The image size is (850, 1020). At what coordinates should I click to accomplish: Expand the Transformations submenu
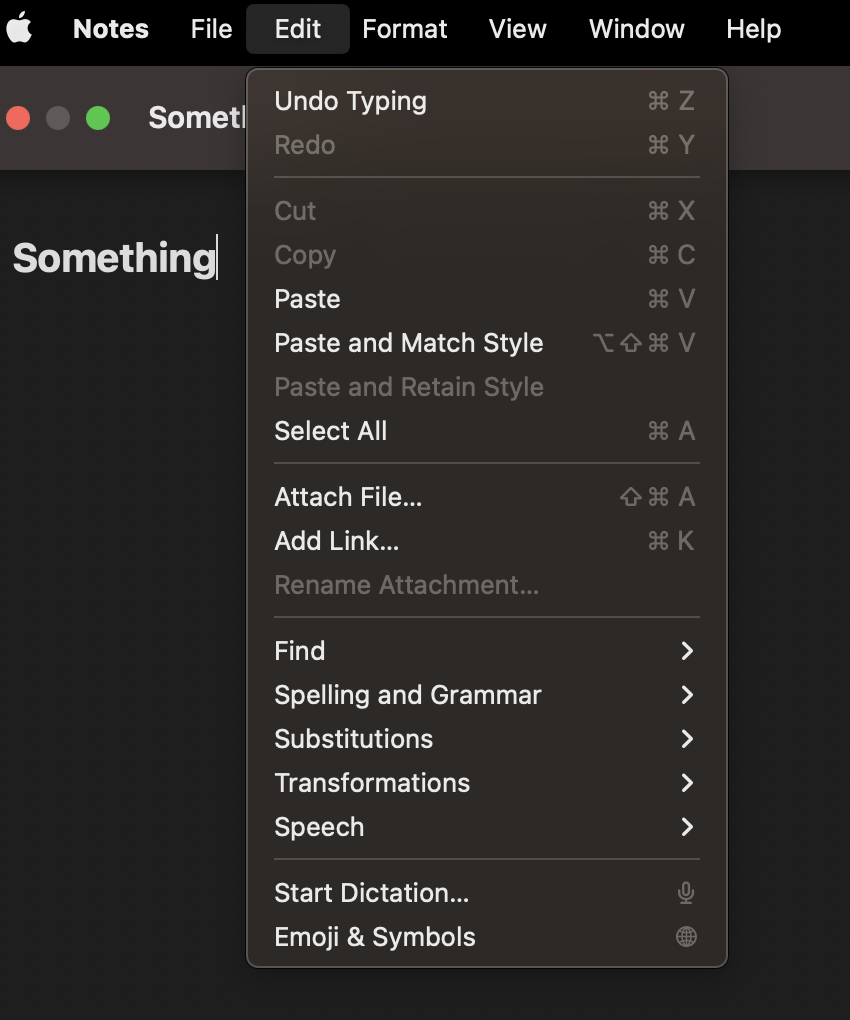tap(372, 783)
